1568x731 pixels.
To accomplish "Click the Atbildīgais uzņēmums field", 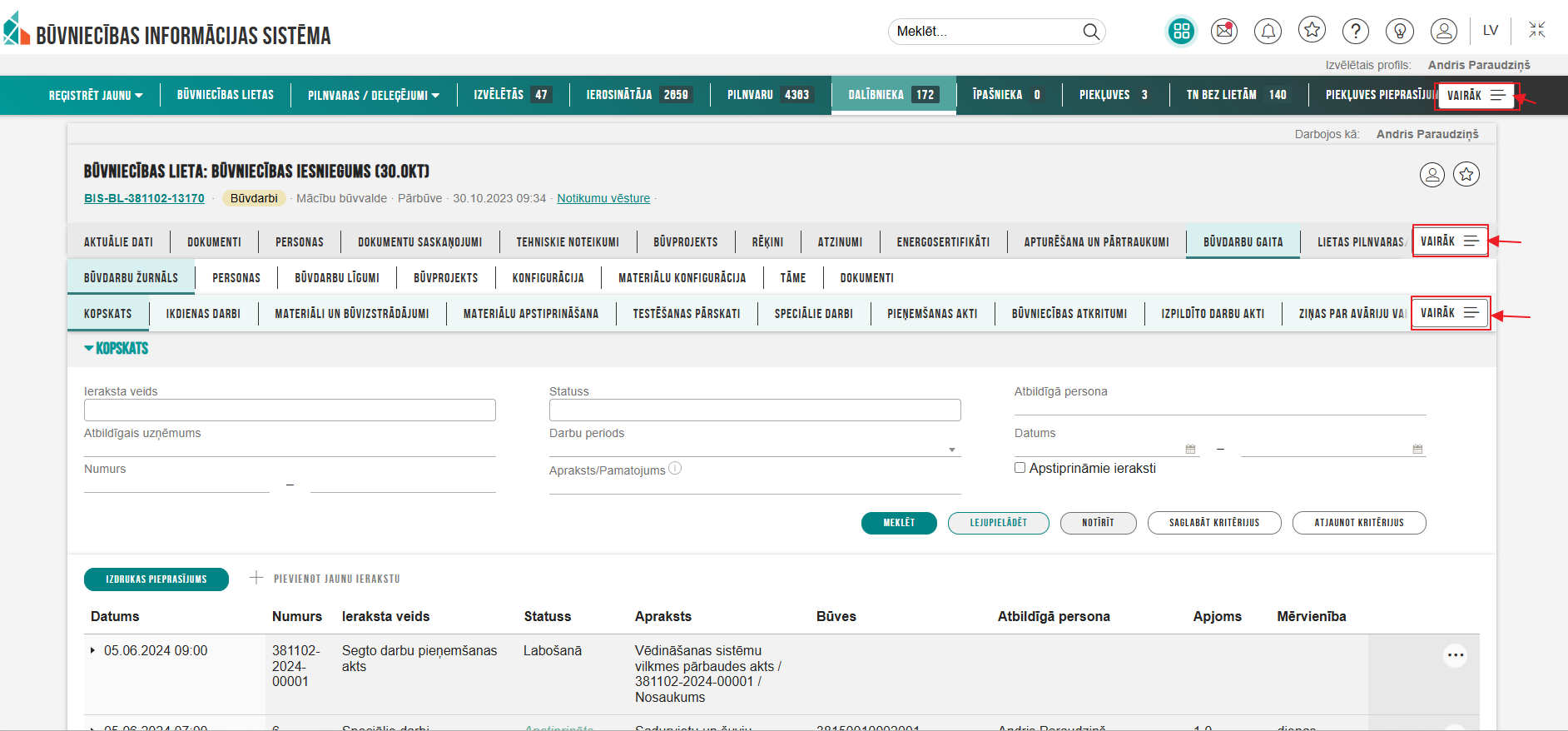I will coord(290,448).
